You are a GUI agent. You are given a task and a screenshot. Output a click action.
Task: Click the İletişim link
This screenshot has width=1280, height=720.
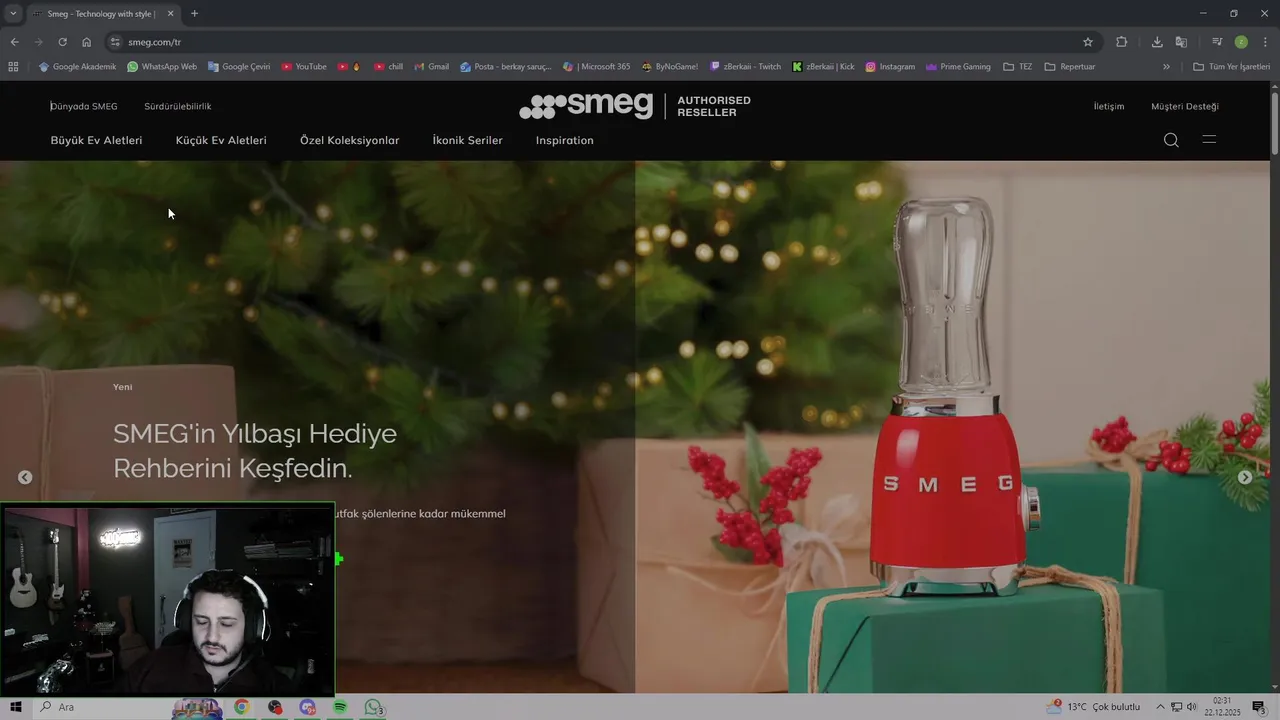(x=1109, y=106)
